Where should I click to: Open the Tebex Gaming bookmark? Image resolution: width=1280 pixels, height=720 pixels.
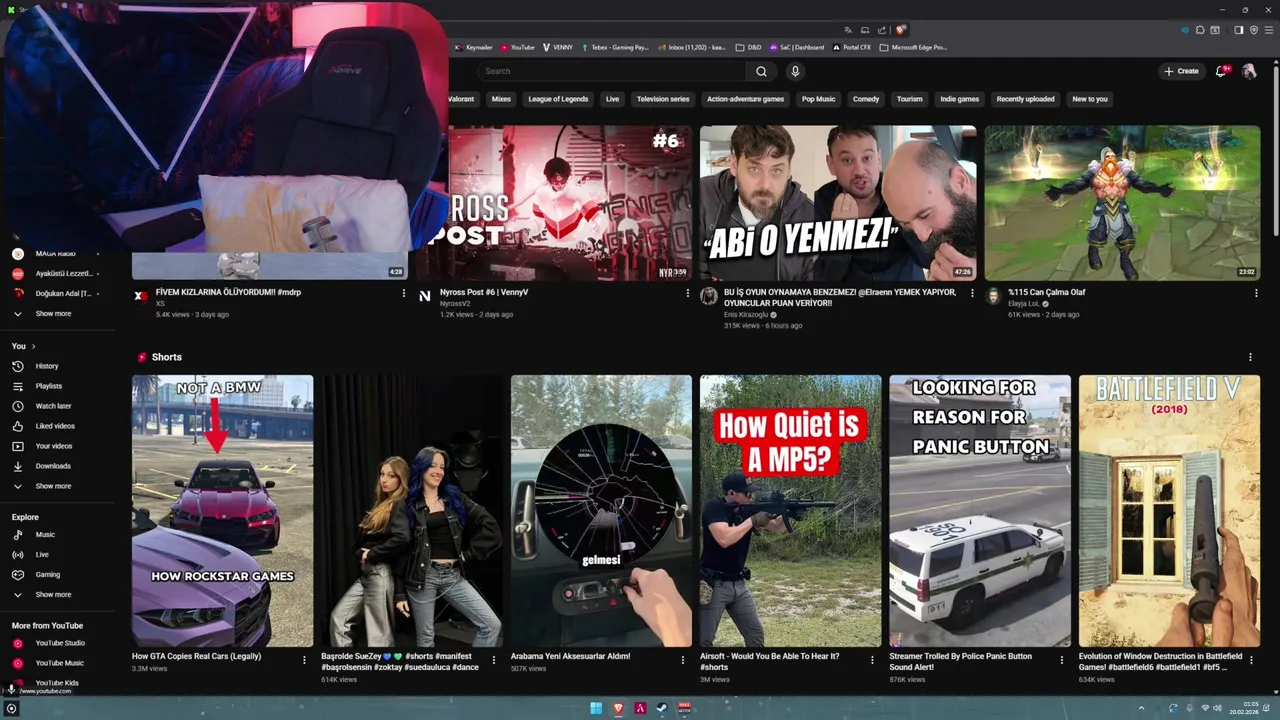click(613, 47)
